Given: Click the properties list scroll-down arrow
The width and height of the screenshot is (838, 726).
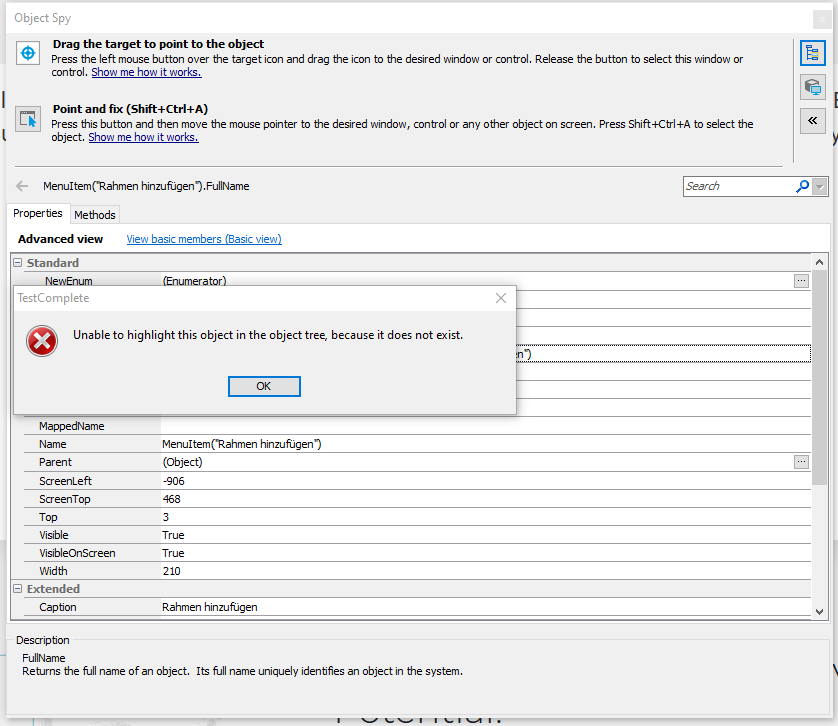Looking at the screenshot, I should coord(820,611).
